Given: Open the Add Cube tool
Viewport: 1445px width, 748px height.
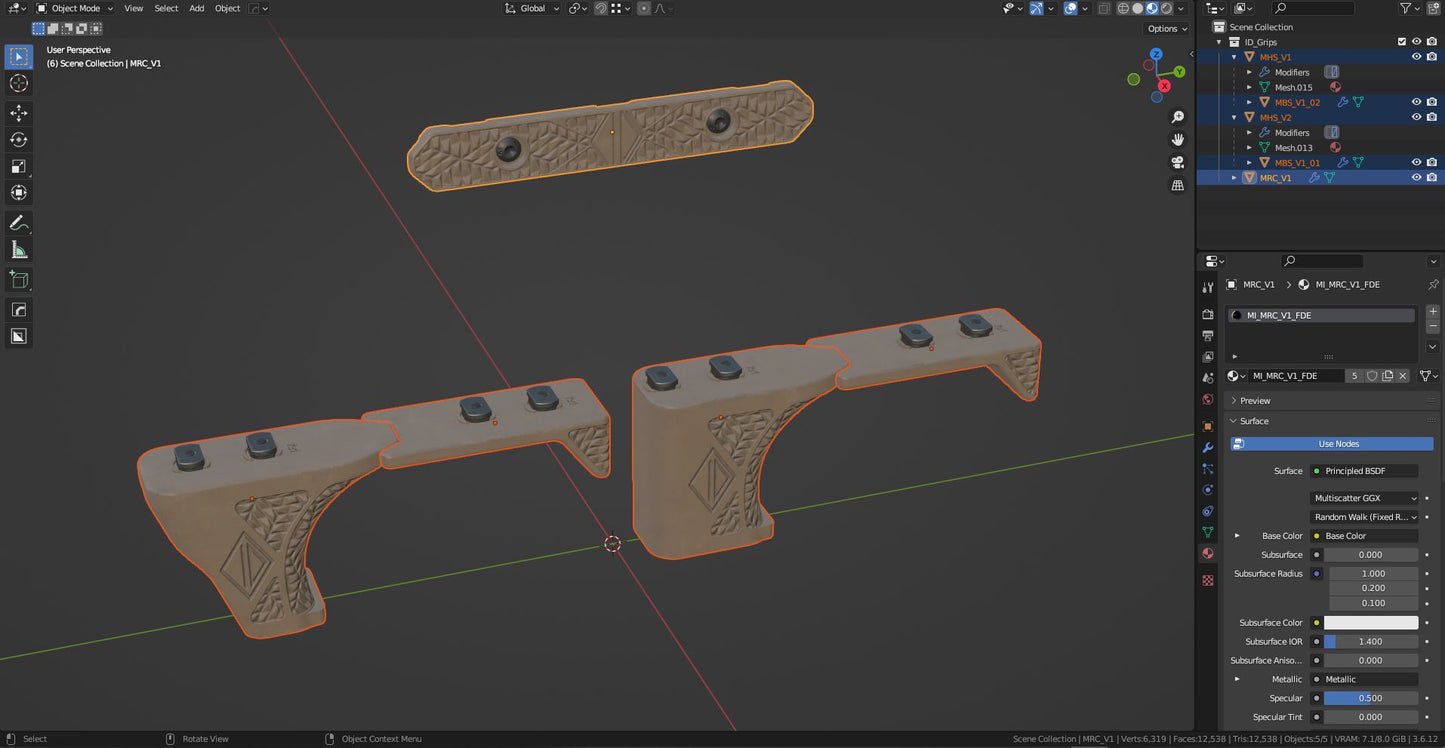Looking at the screenshot, I should [18, 279].
